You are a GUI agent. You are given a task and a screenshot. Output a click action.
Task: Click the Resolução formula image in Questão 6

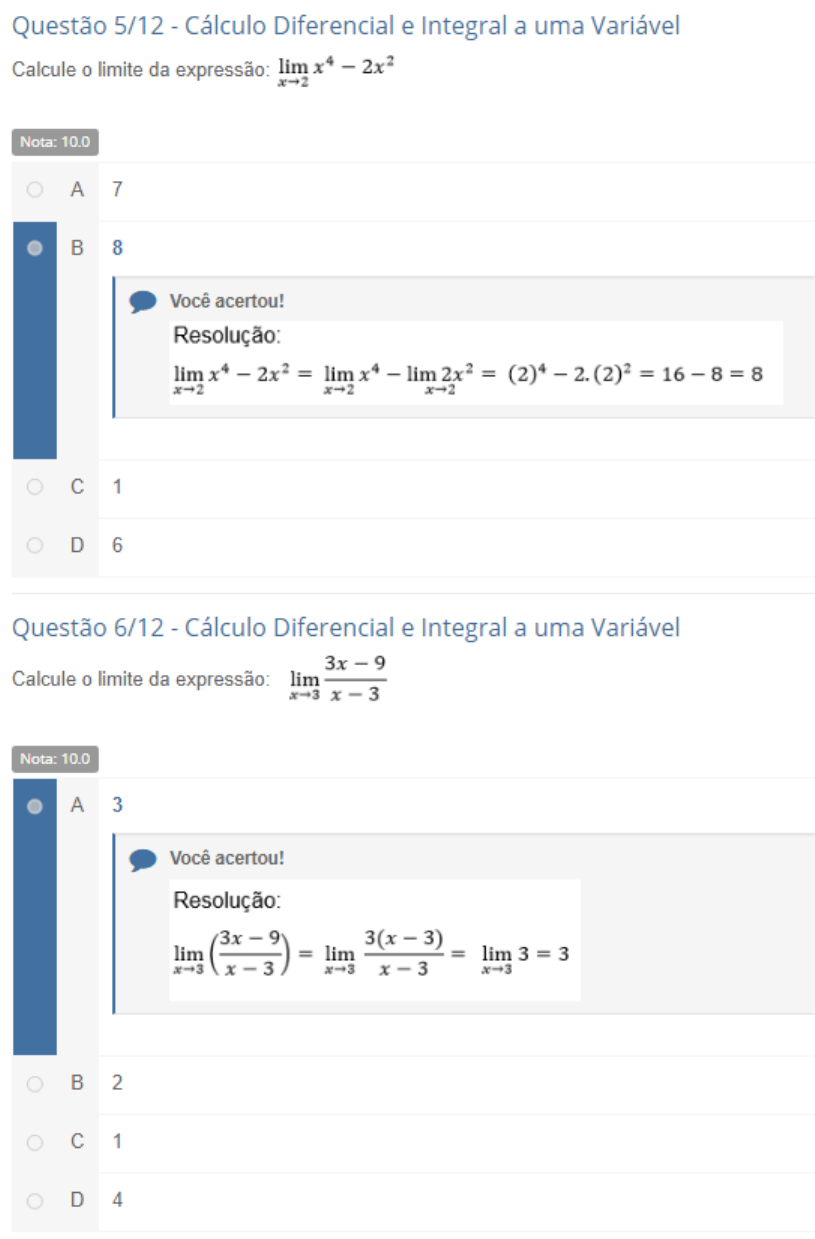point(374,940)
